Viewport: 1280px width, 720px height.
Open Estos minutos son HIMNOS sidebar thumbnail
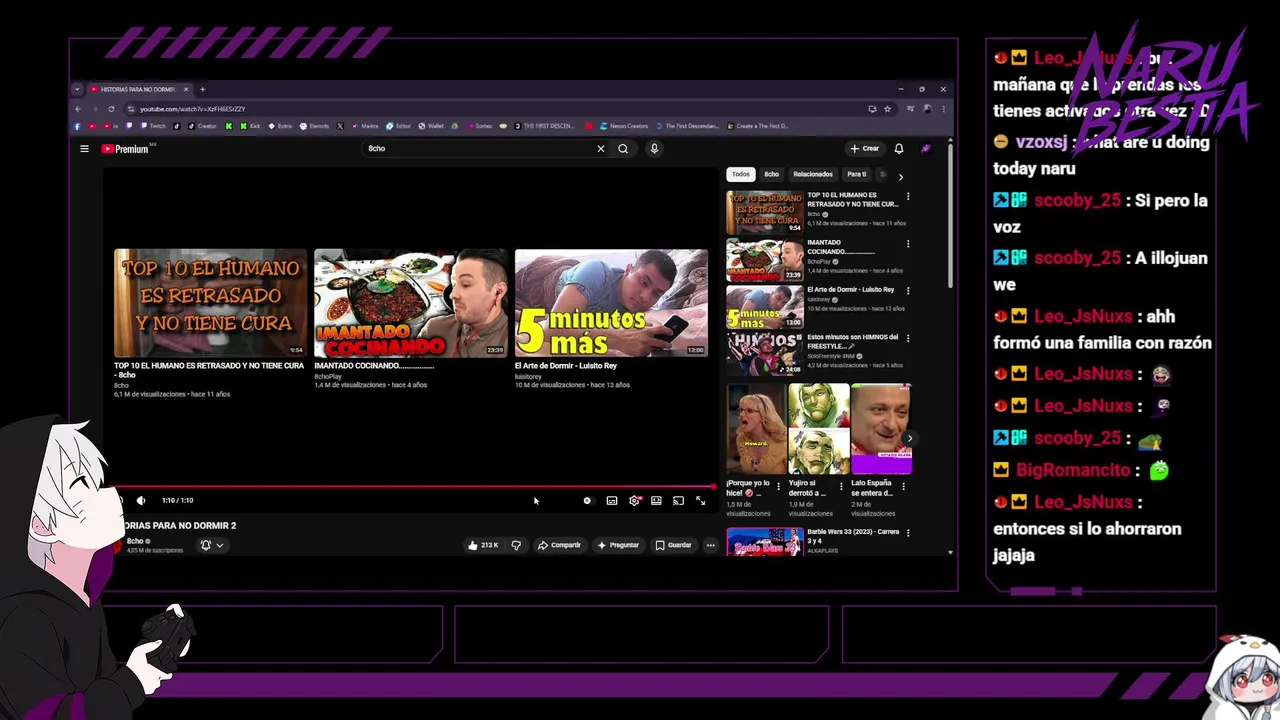click(765, 354)
